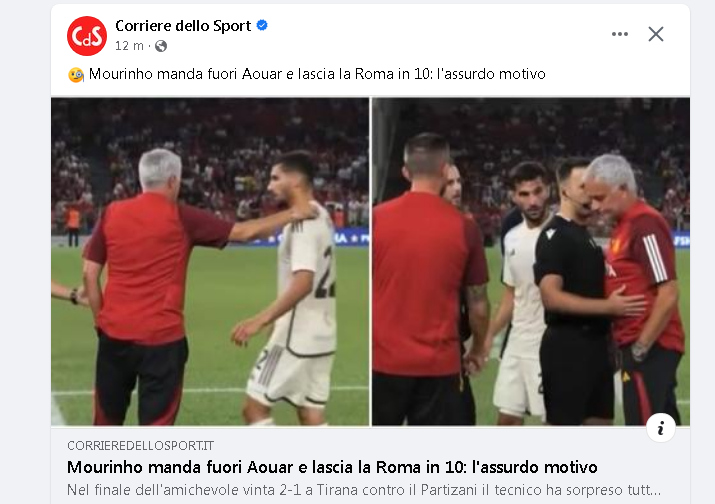Open the CdS profile avatar
The image size is (715, 504).
point(87,36)
